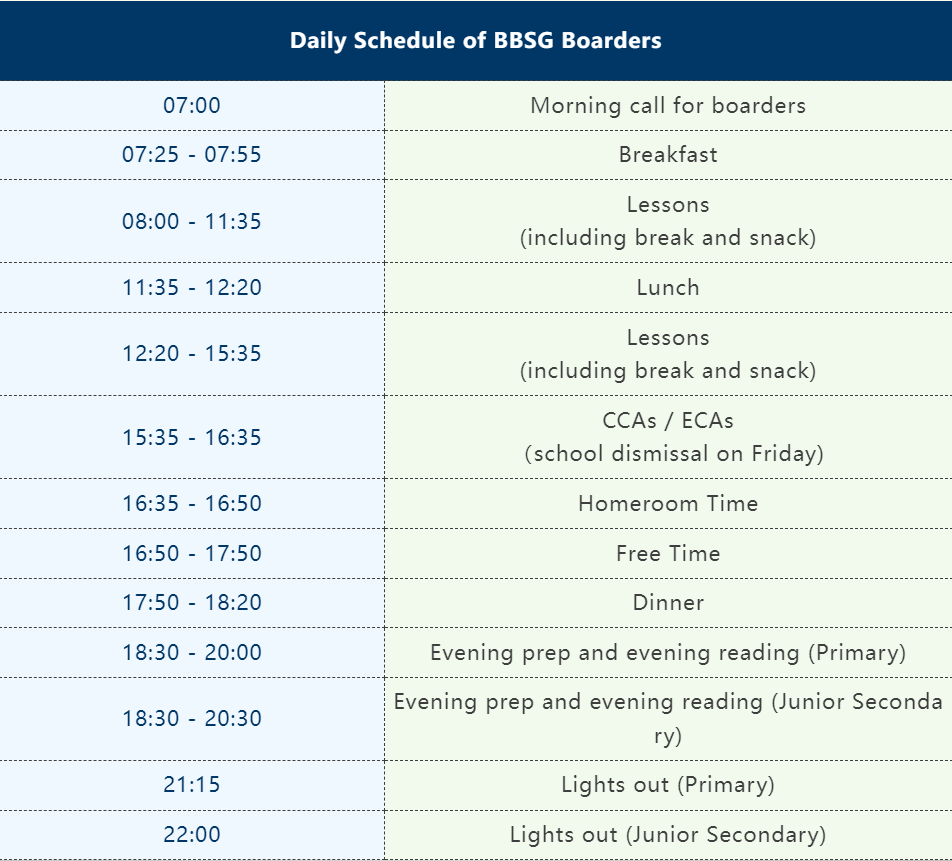
Task: Click the Lights out (Primary) cell
Action: click(668, 785)
